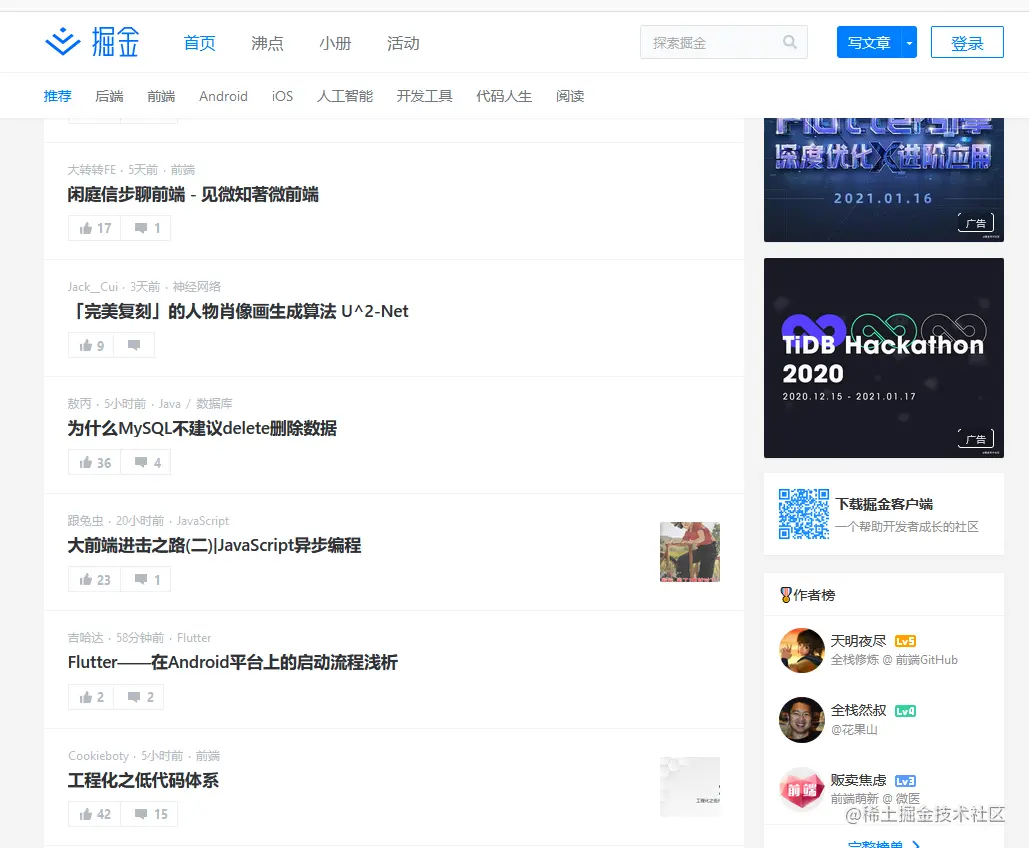This screenshot has height=848, width=1029.
Task: Click the 数据库 tag
Action: point(214,404)
